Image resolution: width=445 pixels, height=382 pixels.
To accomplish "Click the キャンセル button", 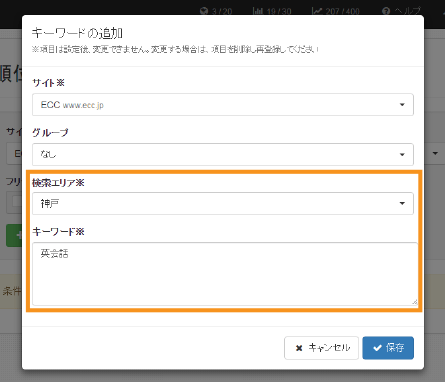I will point(321,348).
